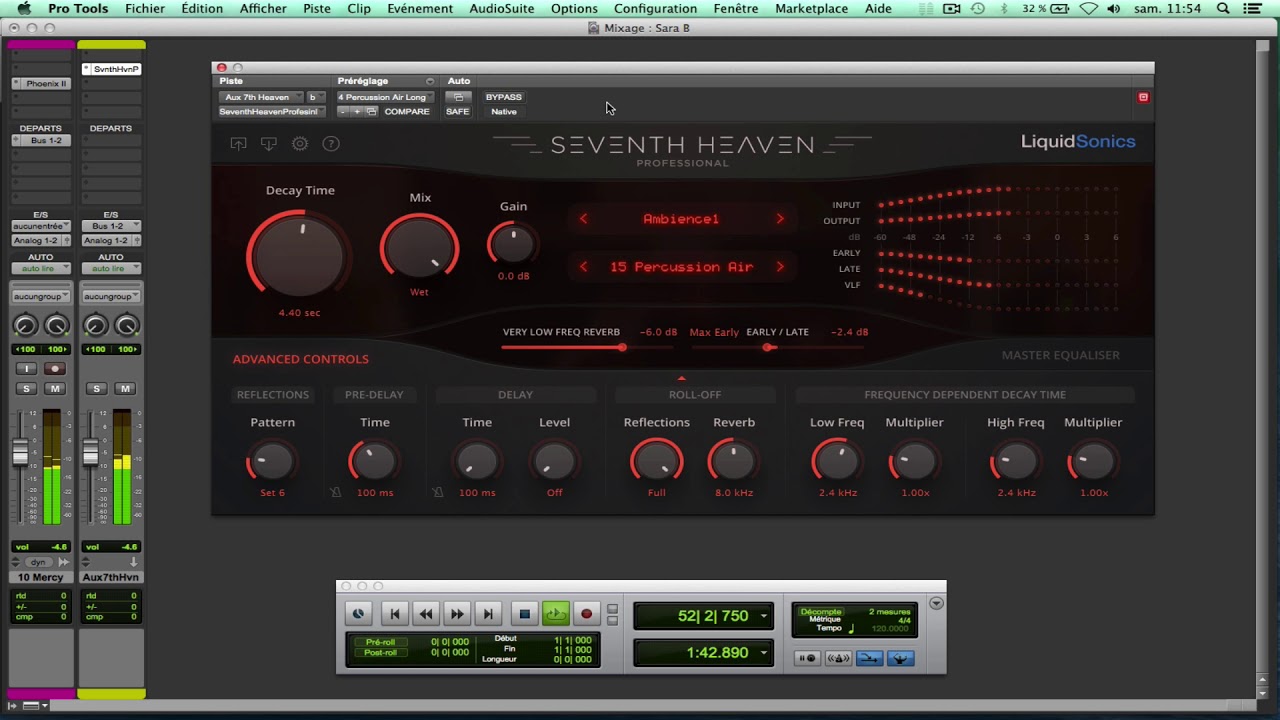The width and height of the screenshot is (1280, 720).
Task: Open the Configuration menu
Action: point(655,9)
